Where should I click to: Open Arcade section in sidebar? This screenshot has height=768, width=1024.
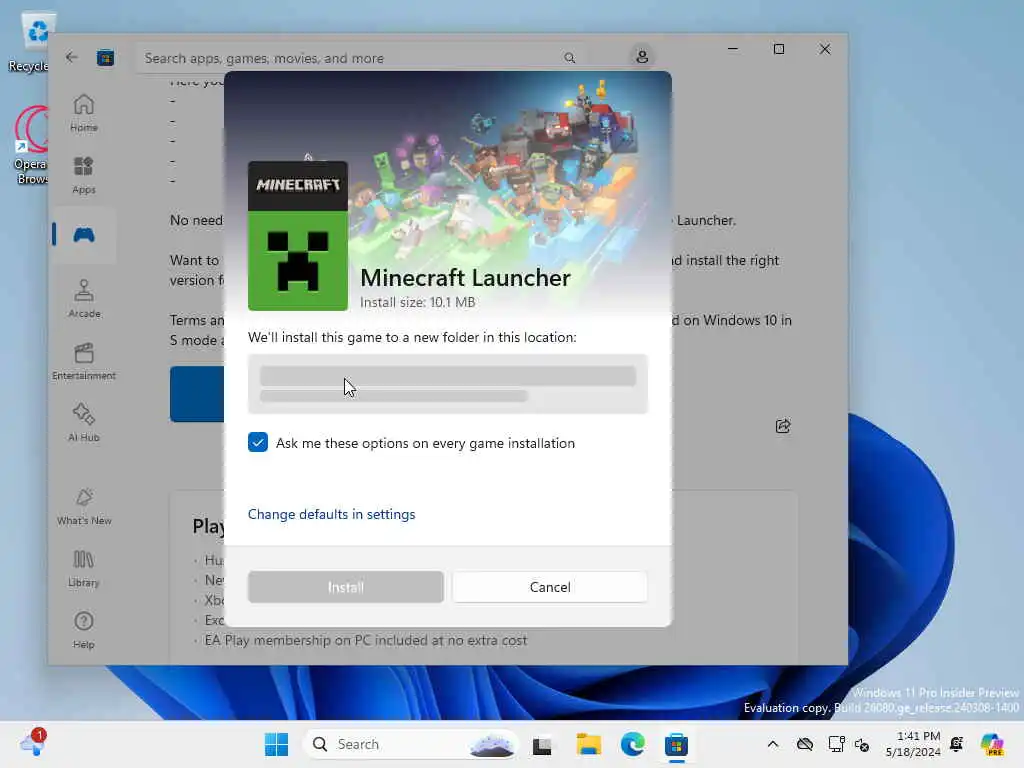(x=84, y=299)
